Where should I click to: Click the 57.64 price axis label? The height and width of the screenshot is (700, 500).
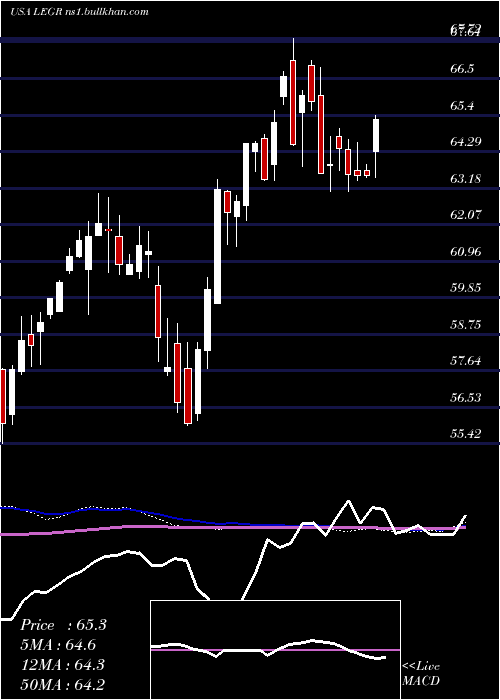click(466, 361)
